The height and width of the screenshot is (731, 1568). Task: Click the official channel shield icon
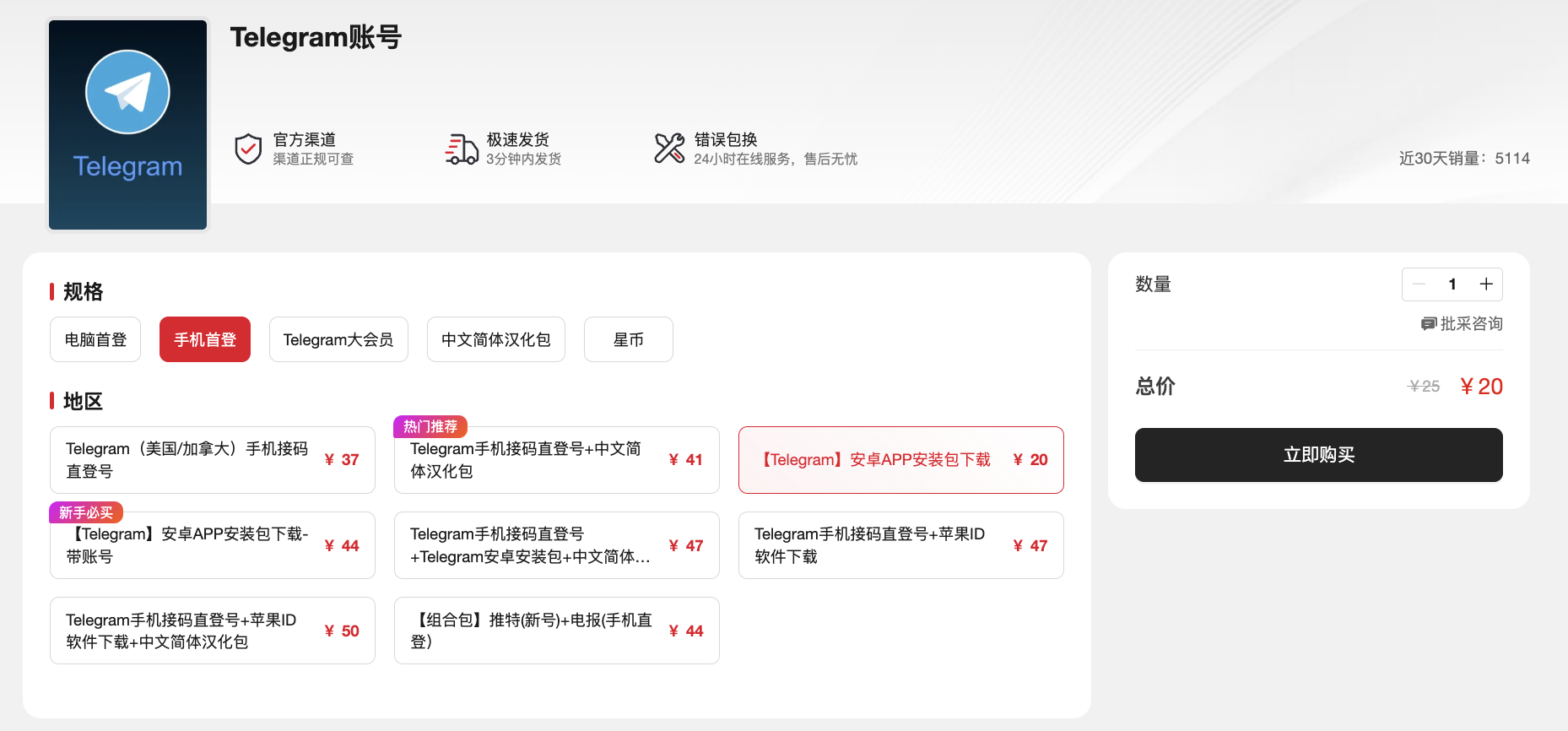pyautogui.click(x=248, y=149)
